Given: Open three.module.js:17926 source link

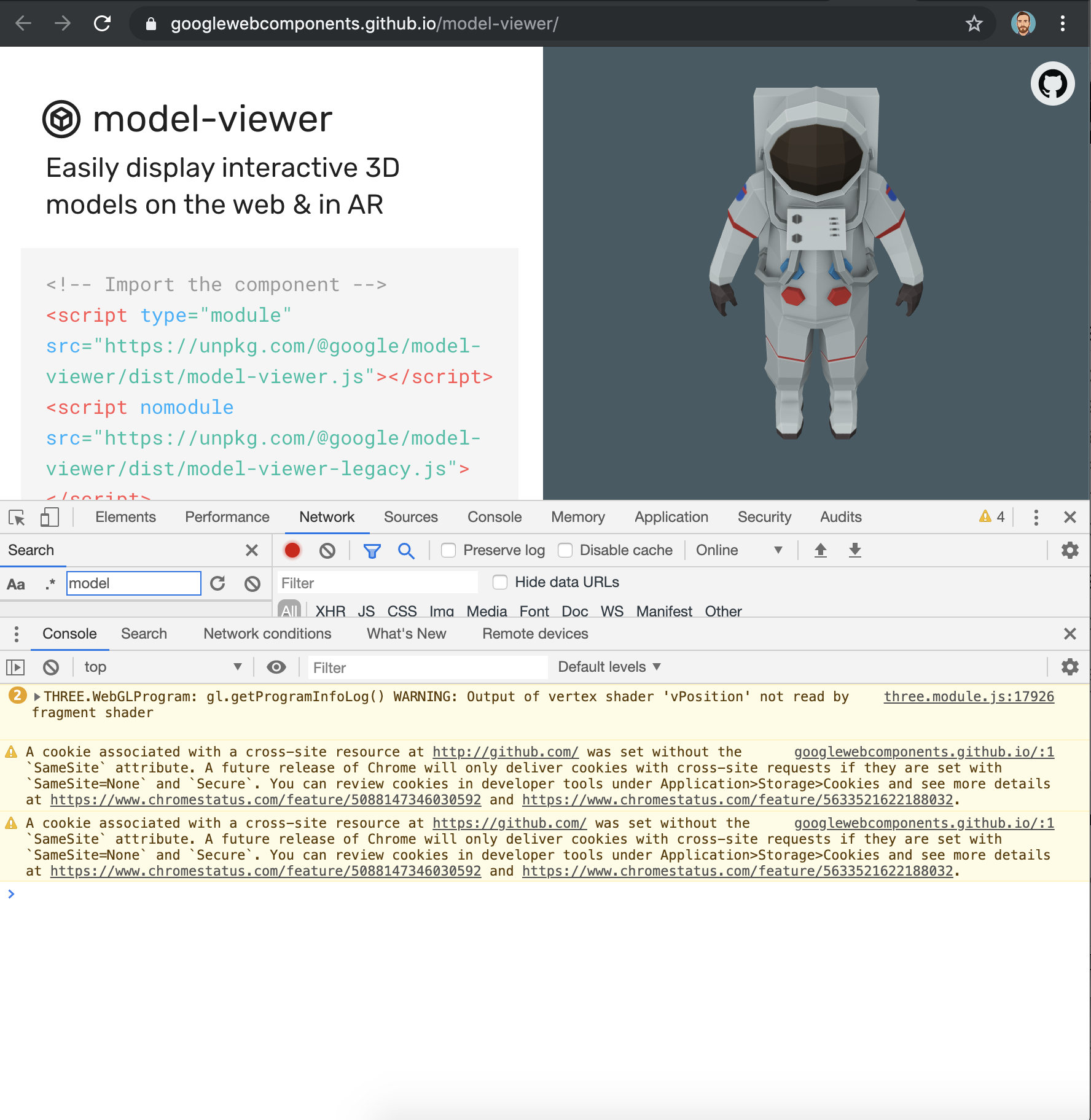Looking at the screenshot, I should [969, 697].
